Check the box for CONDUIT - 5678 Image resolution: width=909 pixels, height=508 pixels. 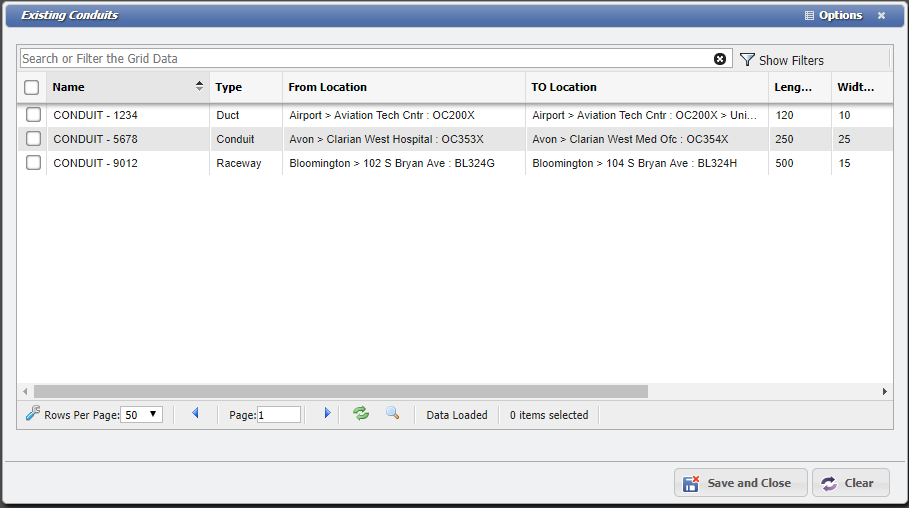coord(34,139)
